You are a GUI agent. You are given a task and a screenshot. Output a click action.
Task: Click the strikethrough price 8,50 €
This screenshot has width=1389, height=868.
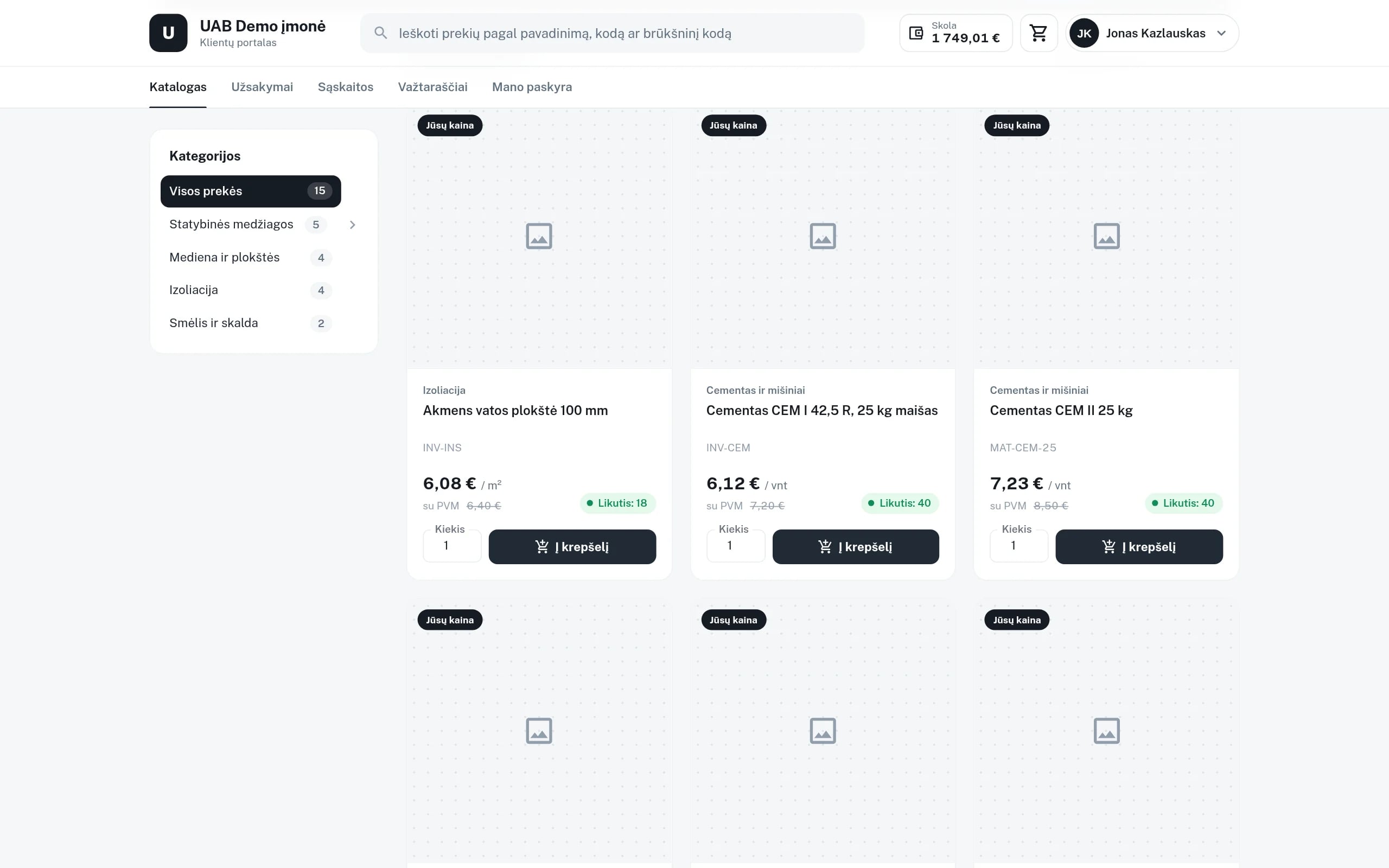(1050, 506)
